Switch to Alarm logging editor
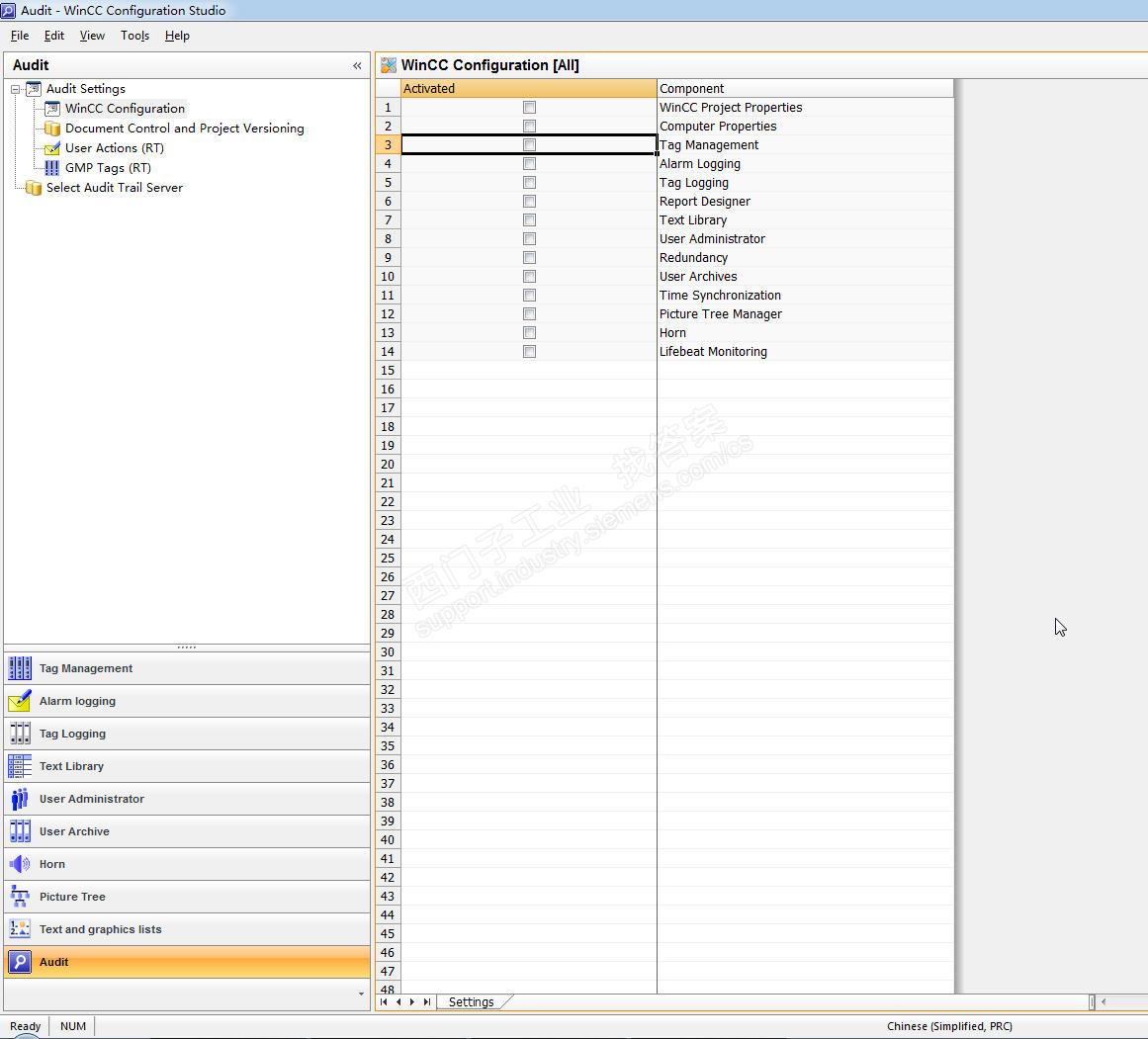 pos(187,701)
